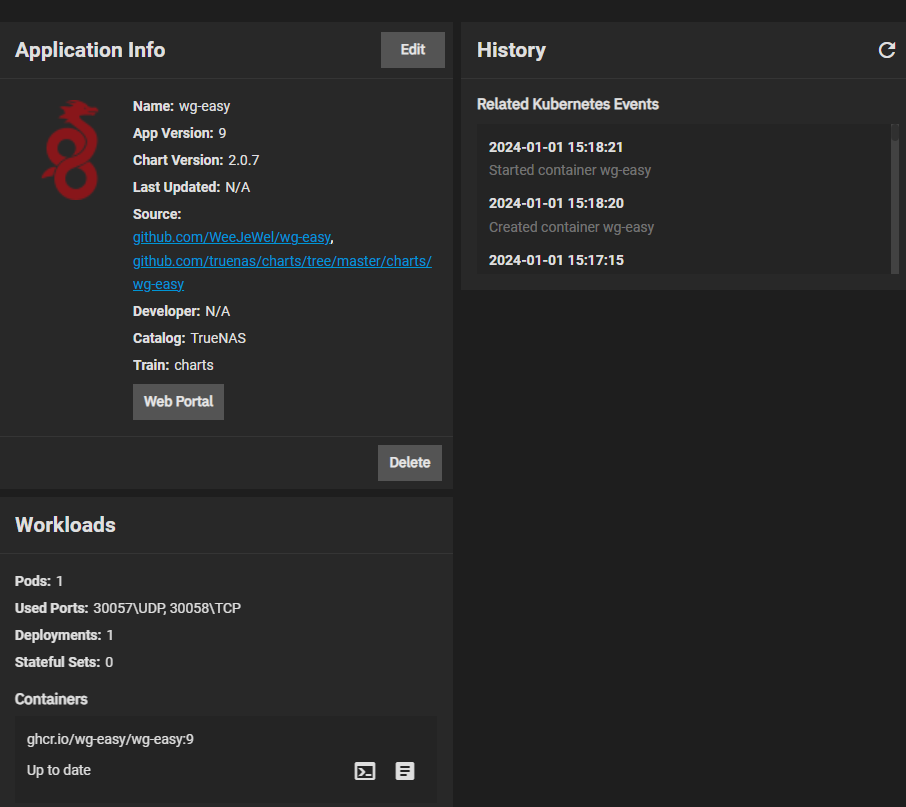The image size is (906, 807).
Task: Click the Workloads panel heading
Action: [x=65, y=525]
